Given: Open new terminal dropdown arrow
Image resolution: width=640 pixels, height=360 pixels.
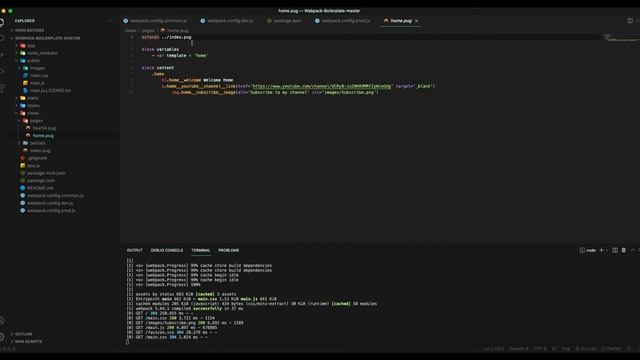Looking at the screenshot, I should pyautogui.click(x=607, y=250).
